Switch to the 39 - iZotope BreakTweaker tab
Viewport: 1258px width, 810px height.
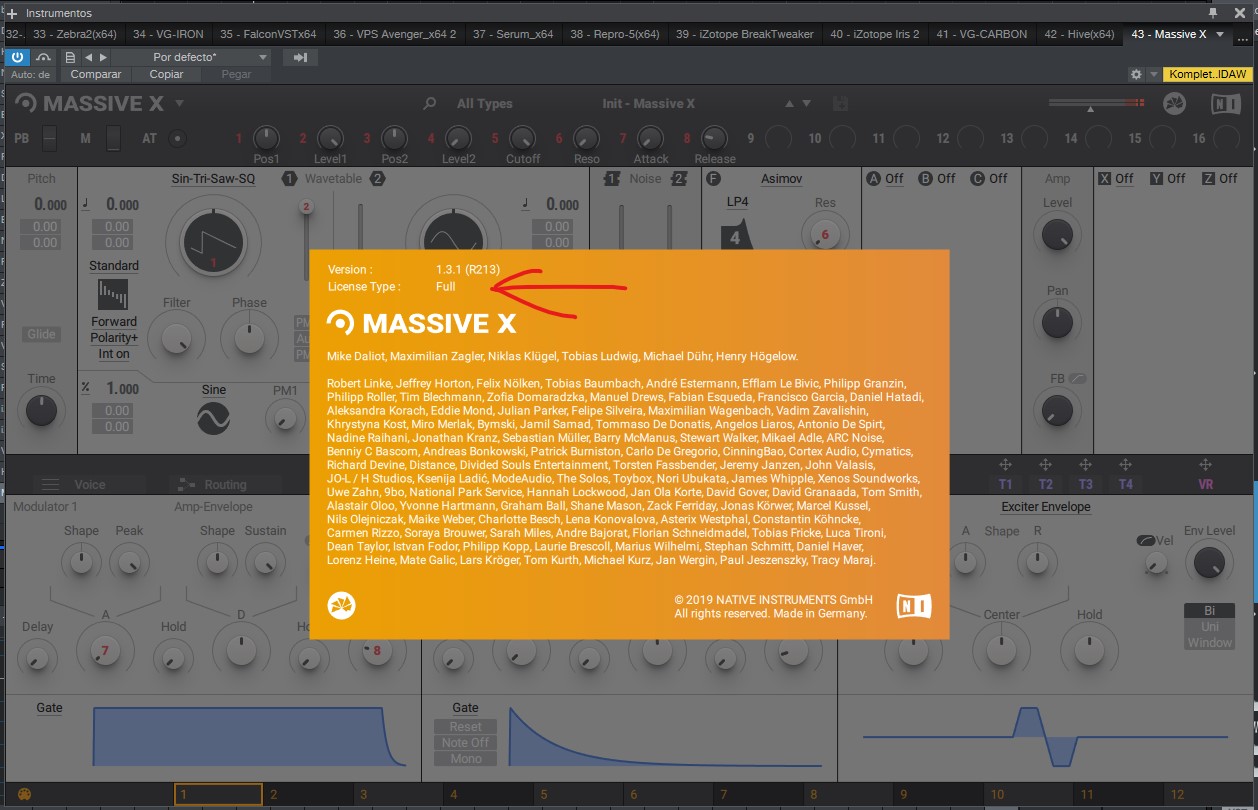click(745, 34)
